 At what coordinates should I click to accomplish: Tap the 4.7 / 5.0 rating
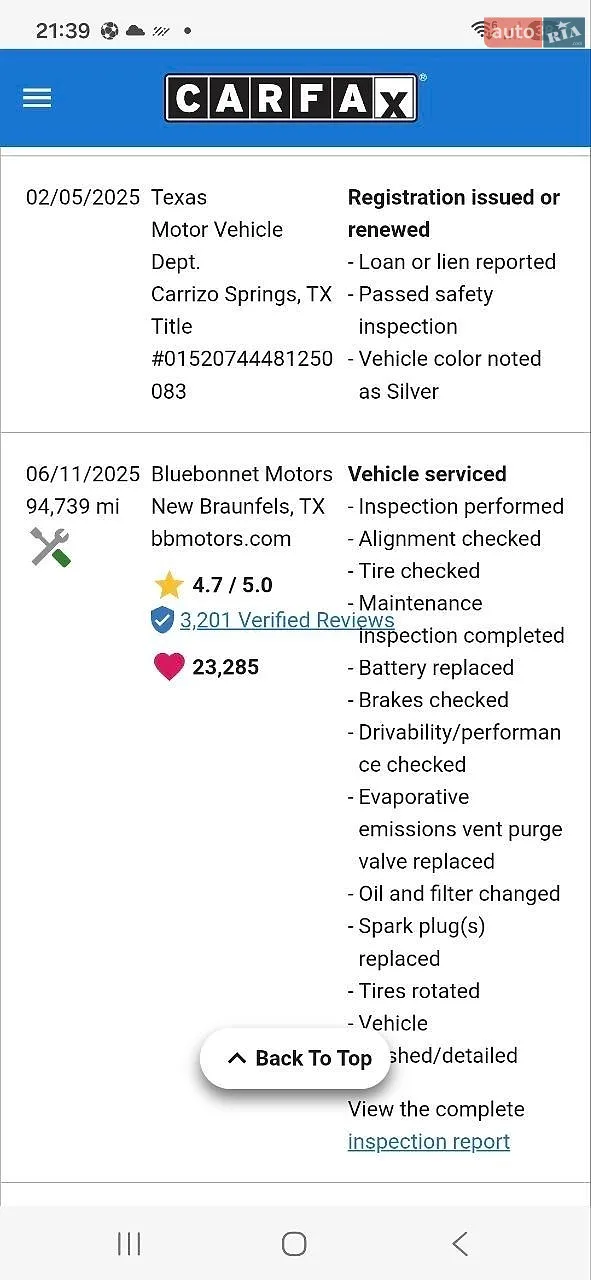click(232, 585)
